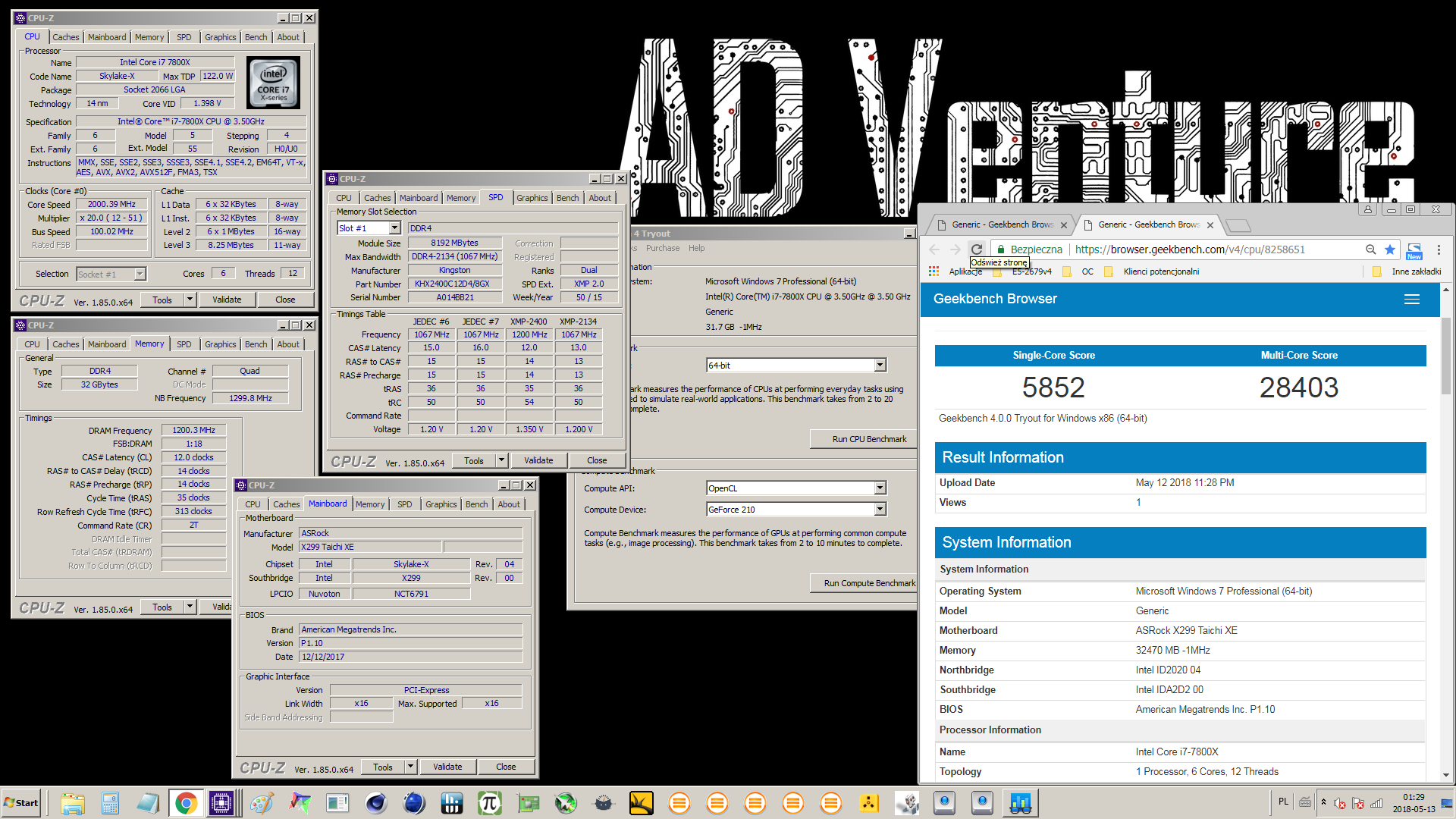Open Notepad from the taskbar
This screenshot has height=819, width=1456.
coord(149,802)
